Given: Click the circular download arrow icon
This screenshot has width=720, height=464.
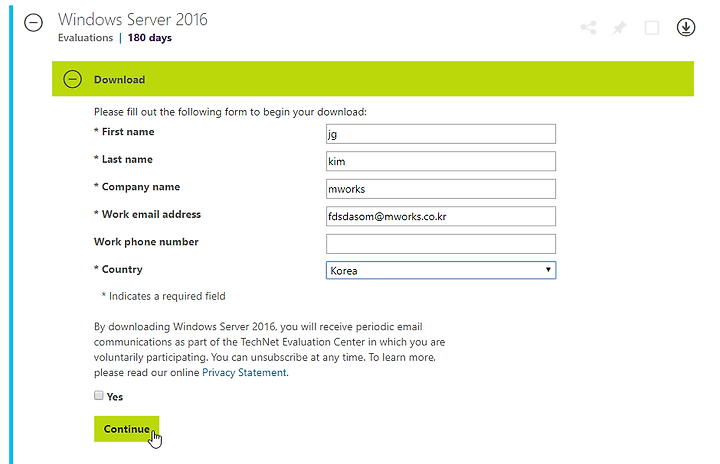Looking at the screenshot, I should click(x=686, y=27).
